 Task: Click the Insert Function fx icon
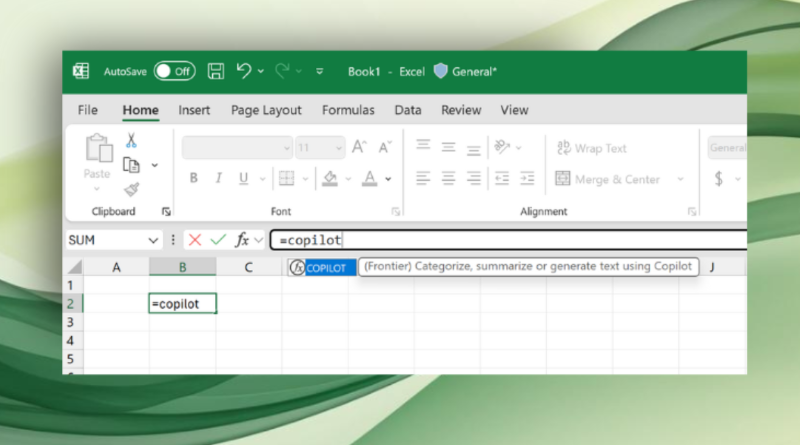click(242, 240)
